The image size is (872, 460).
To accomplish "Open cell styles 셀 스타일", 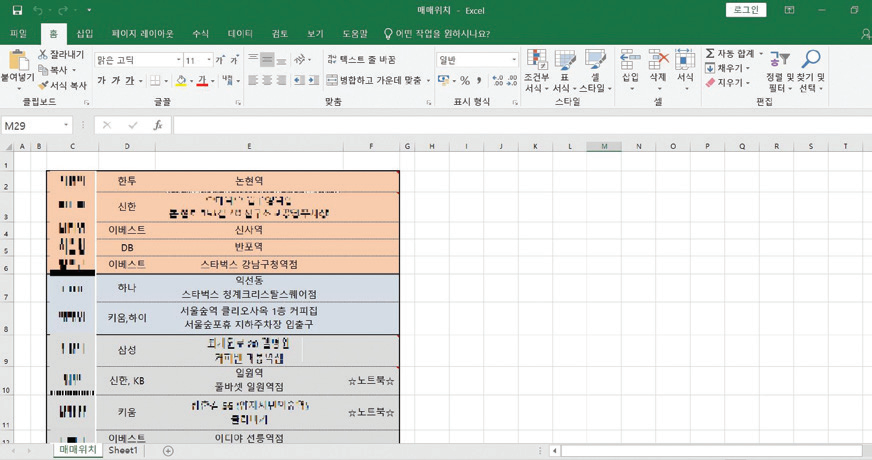I will 594,71.
